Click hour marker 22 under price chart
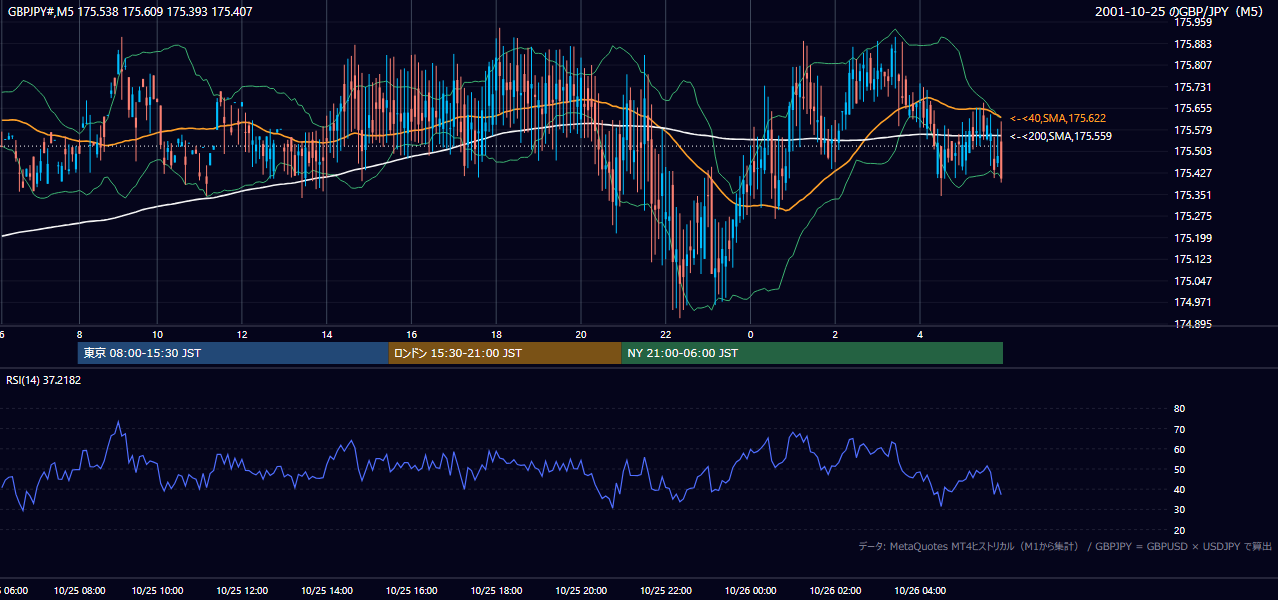 point(665,334)
